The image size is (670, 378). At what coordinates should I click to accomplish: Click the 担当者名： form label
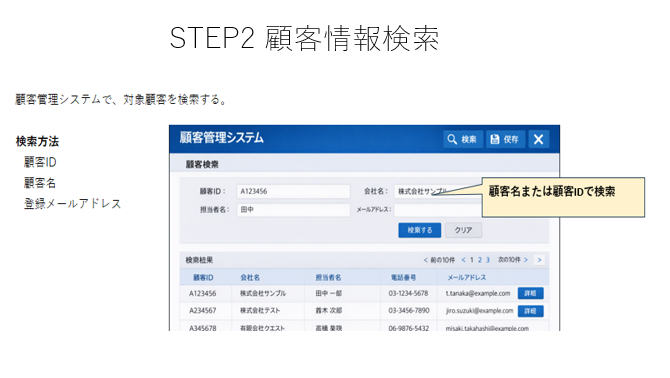(x=215, y=210)
